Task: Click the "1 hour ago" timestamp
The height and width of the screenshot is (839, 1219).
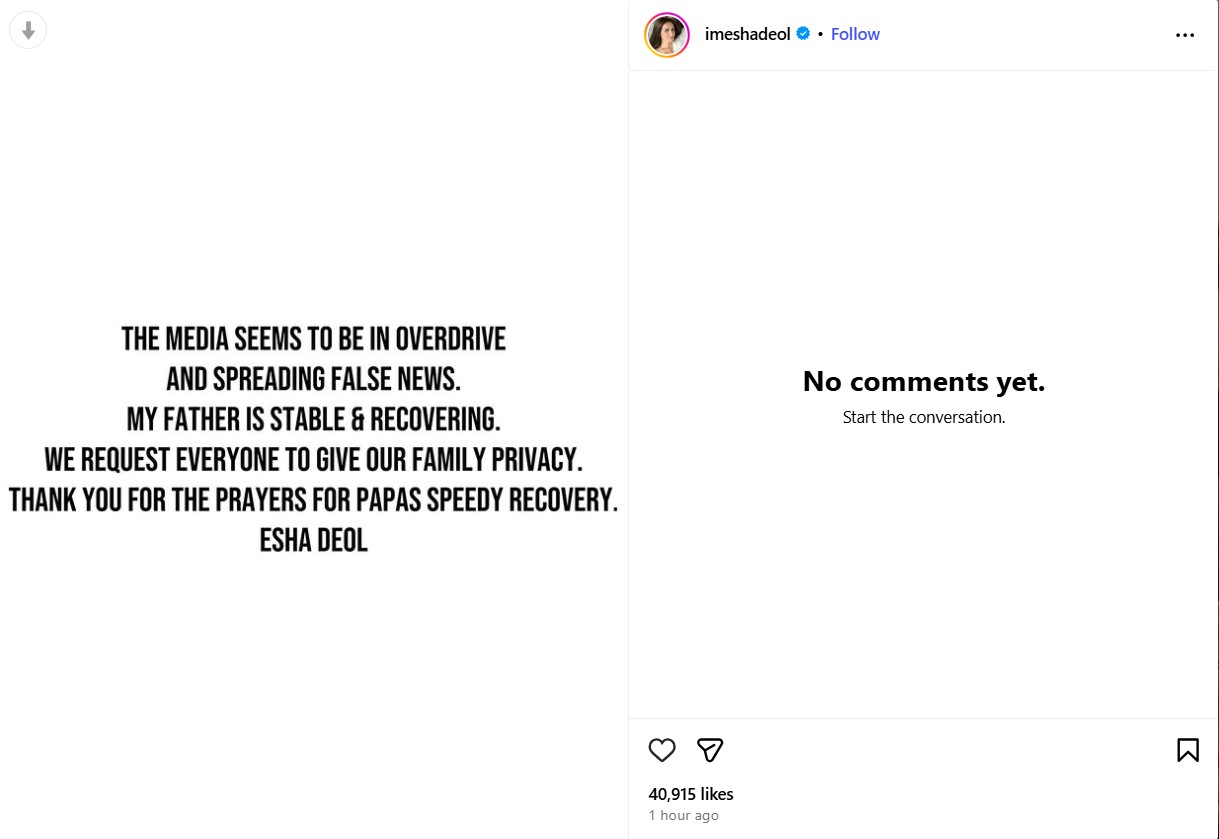Action: tap(684, 816)
